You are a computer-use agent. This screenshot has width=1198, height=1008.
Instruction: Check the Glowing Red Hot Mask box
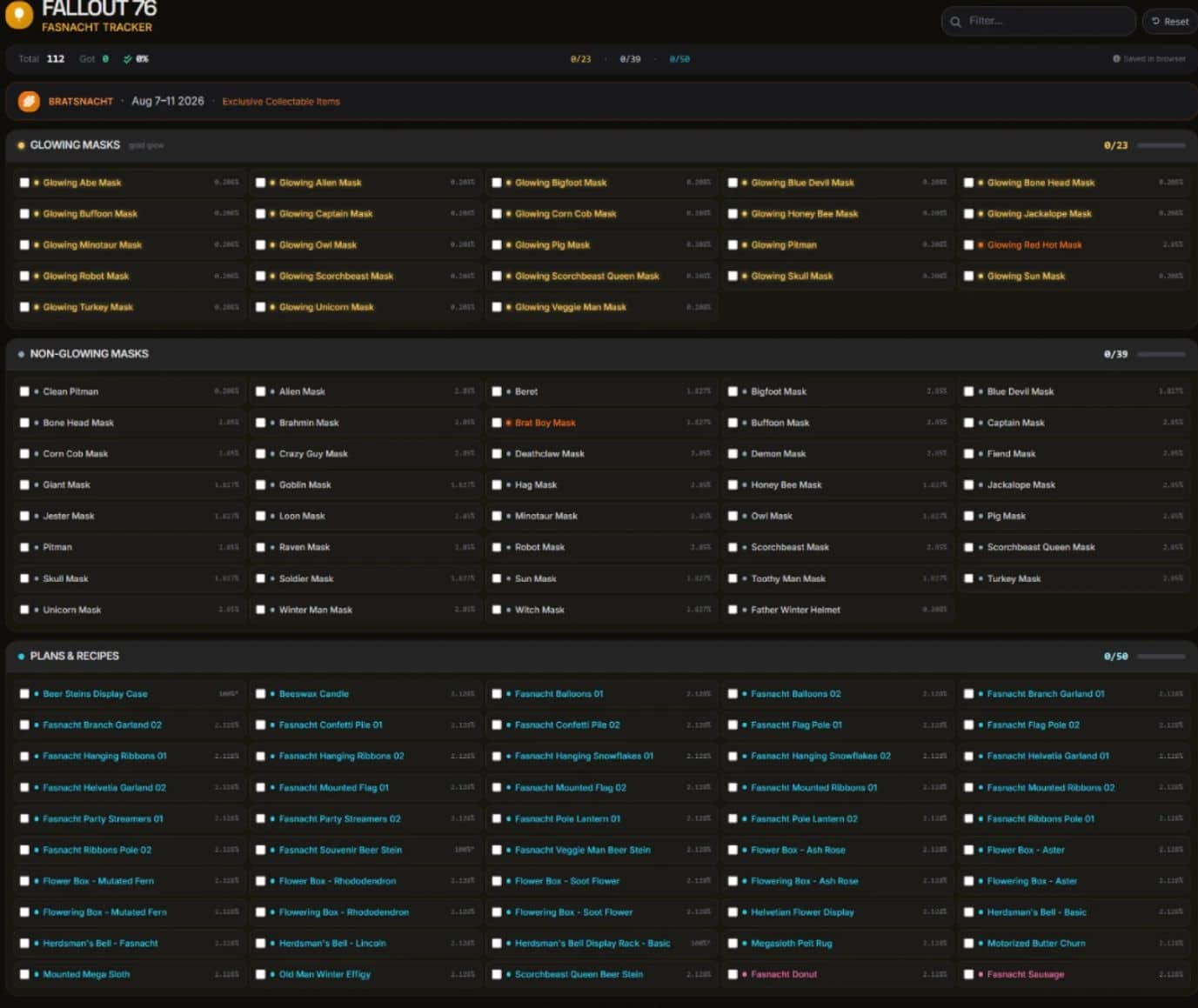coord(968,245)
